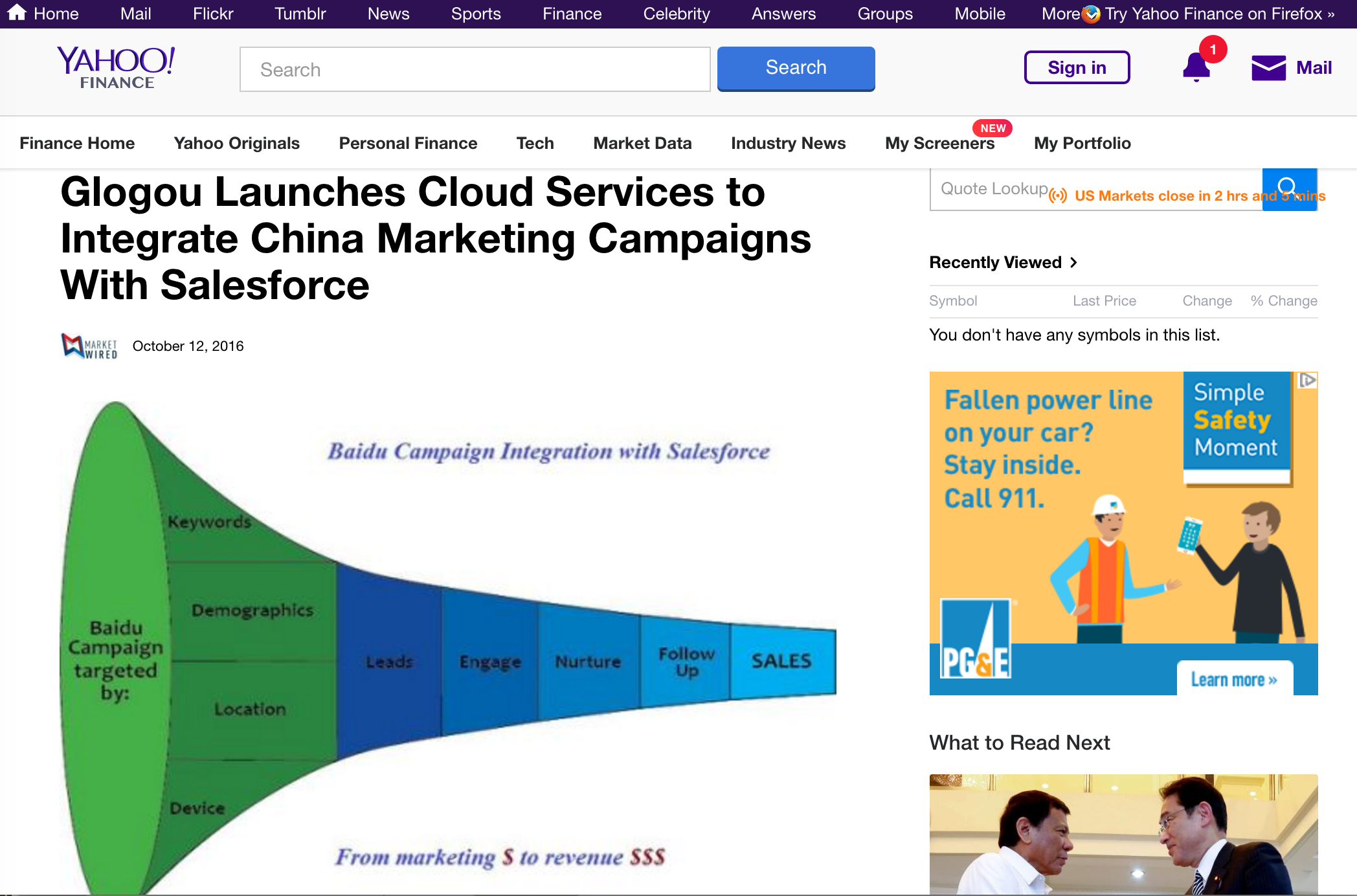Open the More dropdown in top bar
The width and height of the screenshot is (1357, 896).
[1060, 14]
